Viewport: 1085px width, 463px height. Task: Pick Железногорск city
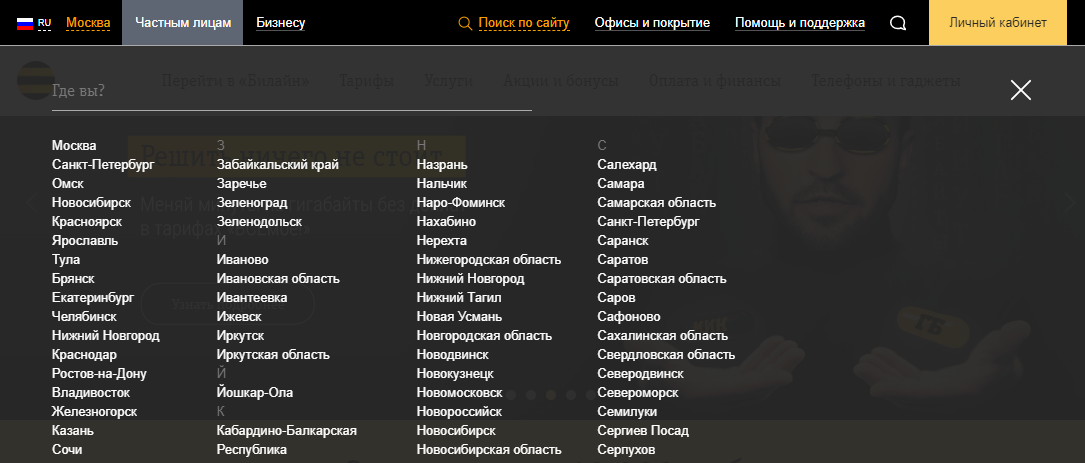coord(94,412)
